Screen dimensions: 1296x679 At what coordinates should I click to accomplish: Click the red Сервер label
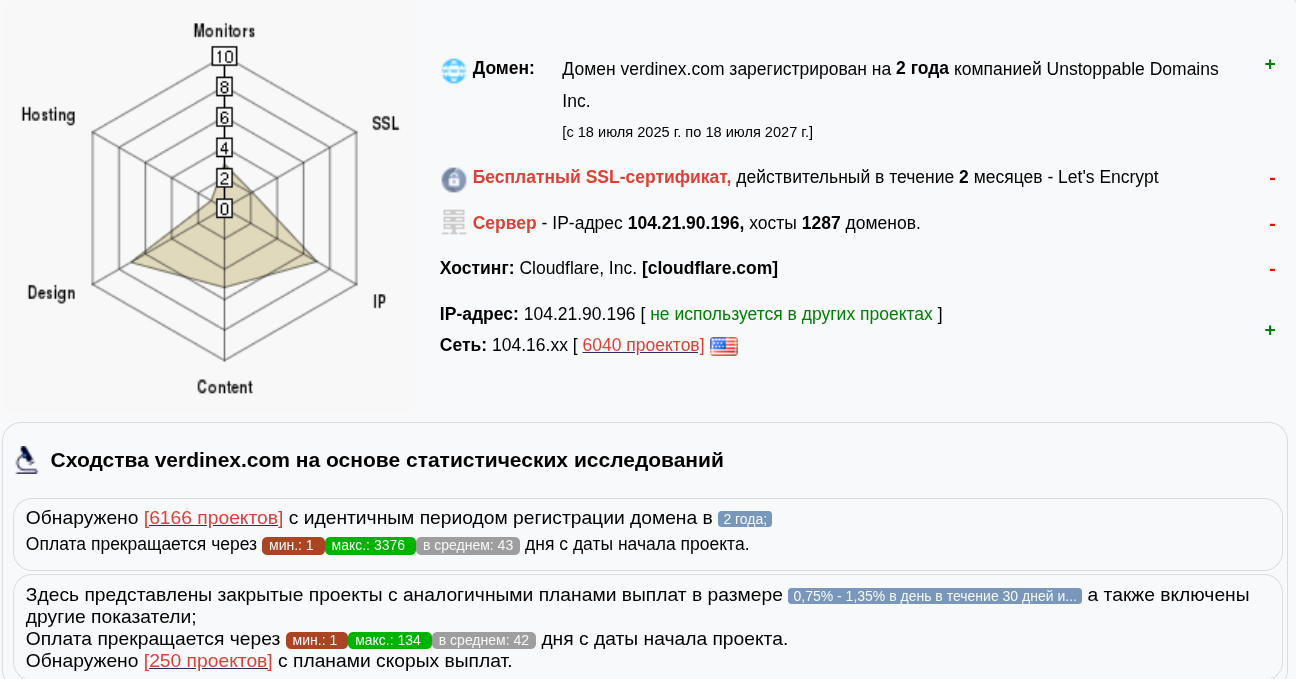504,223
